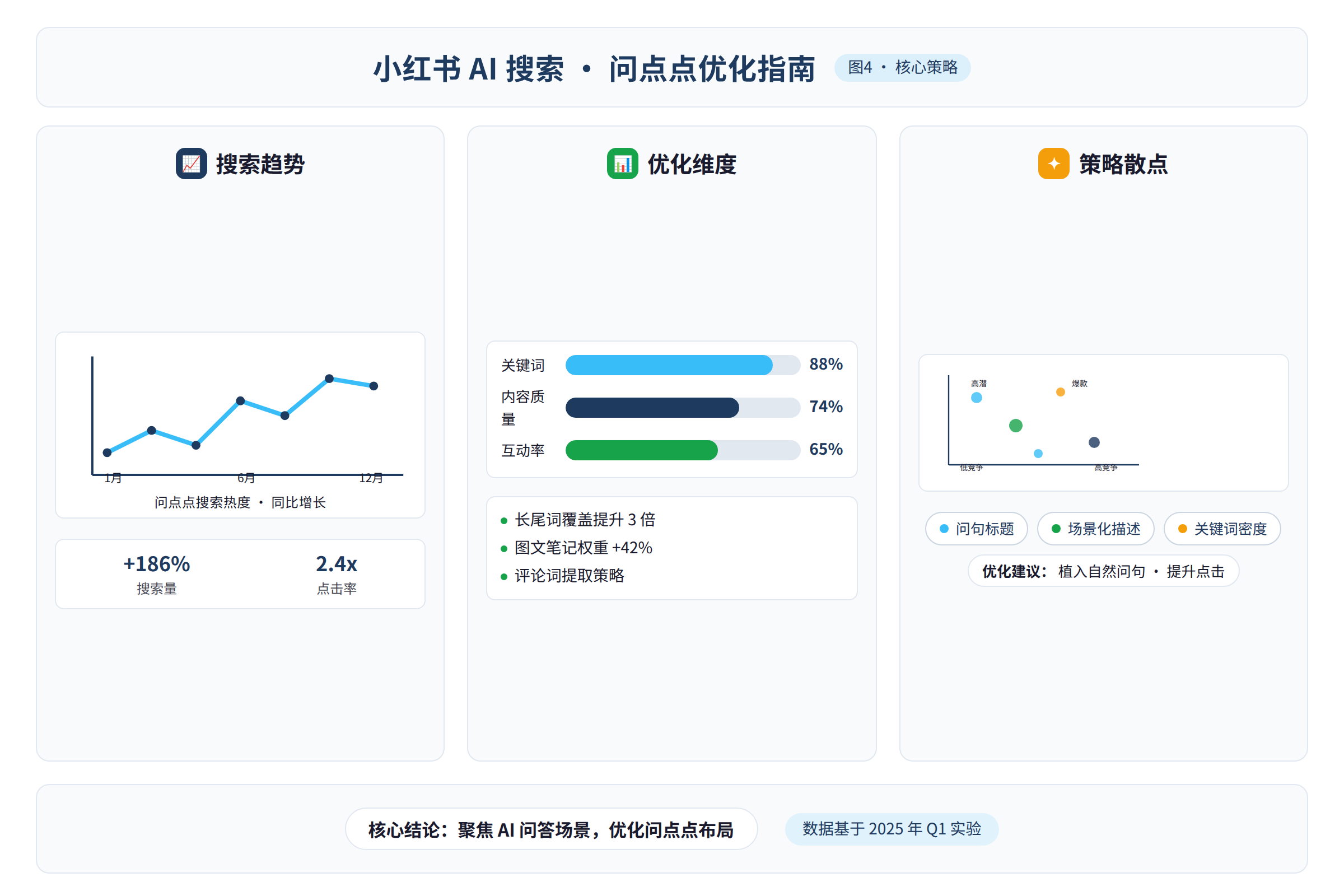Click the 优化建议 suggestion pill
Screen dimensions: 1344x896
pyautogui.click(x=1103, y=571)
